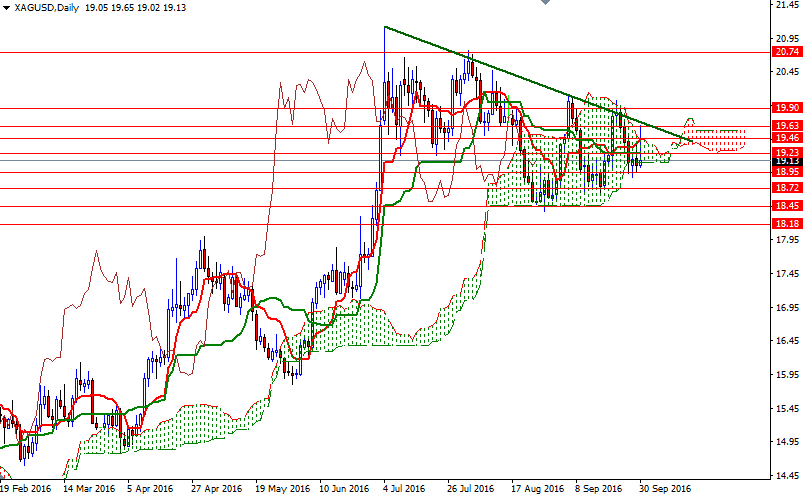
Task: Select the 18.18 support price label
Action: [x=787, y=224]
